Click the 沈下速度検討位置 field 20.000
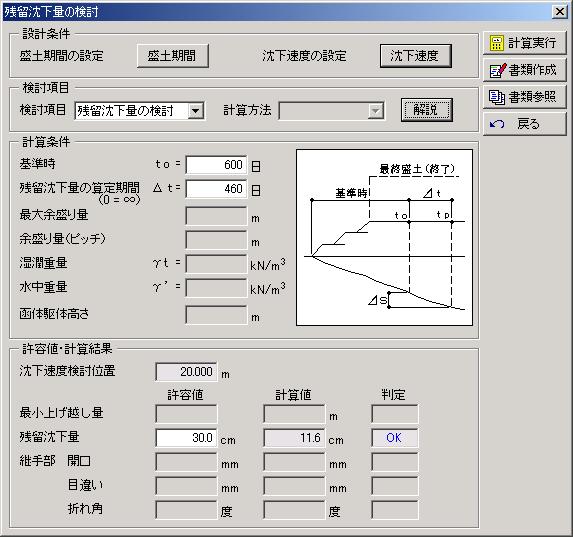This screenshot has width=573, height=537. [186, 372]
